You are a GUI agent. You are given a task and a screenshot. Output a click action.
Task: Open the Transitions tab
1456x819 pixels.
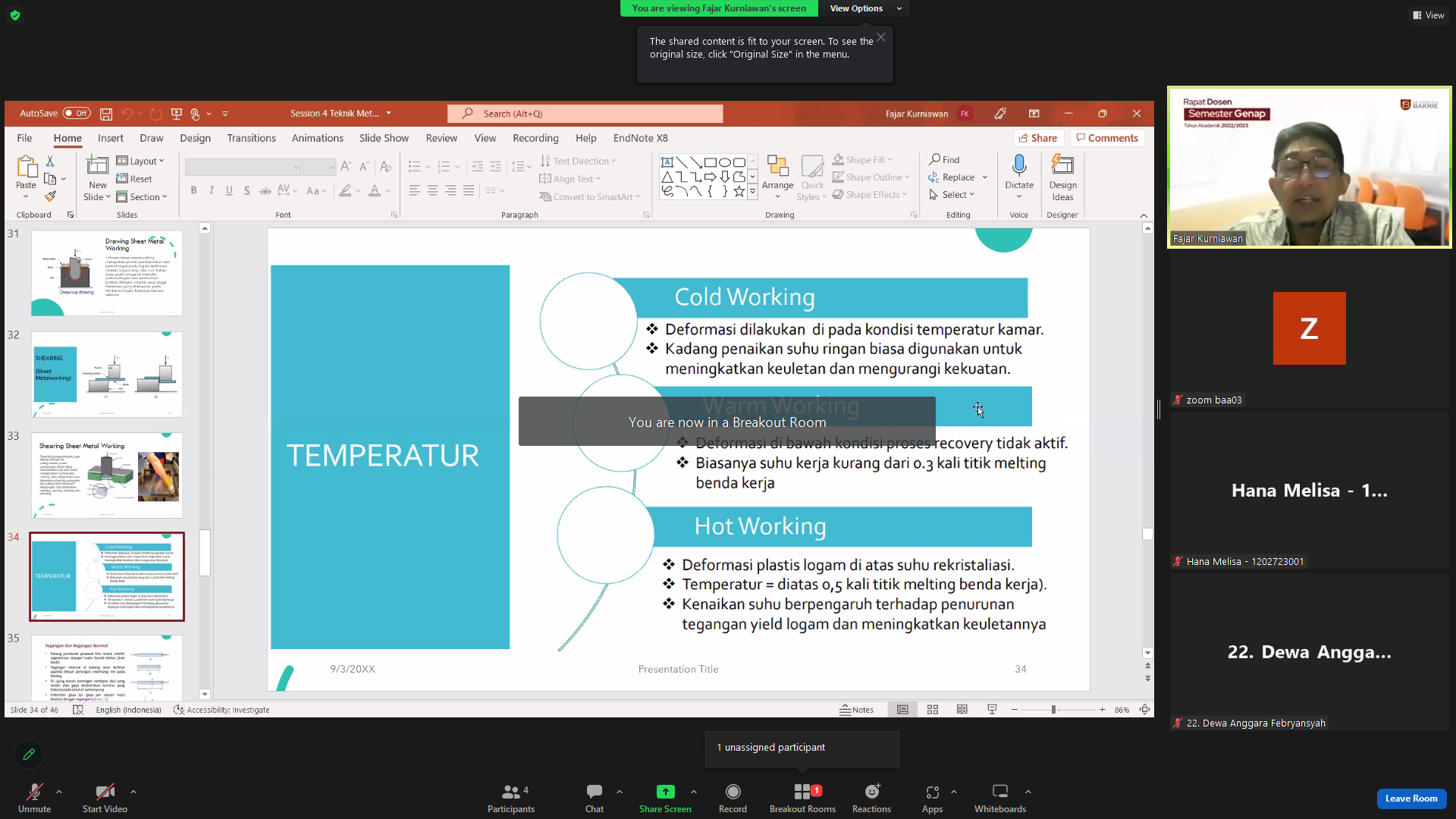click(252, 138)
